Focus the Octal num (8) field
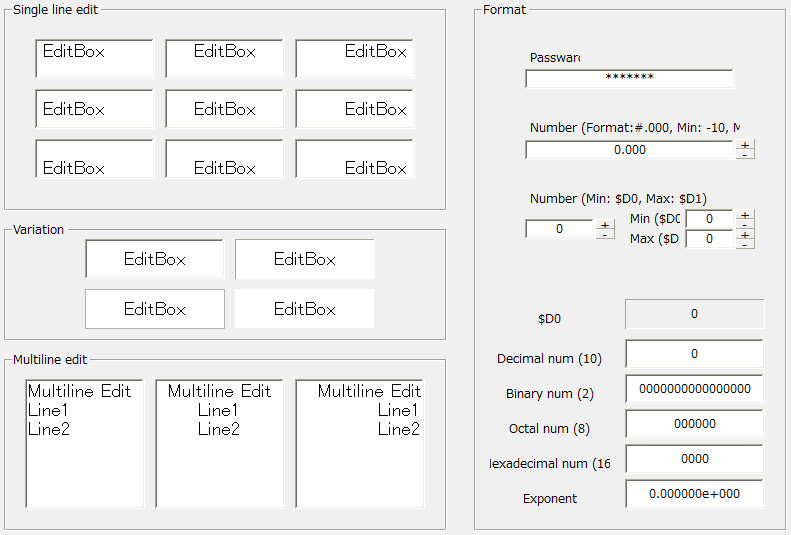Screen dimensions: 791x535 pyautogui.click(x=694, y=424)
